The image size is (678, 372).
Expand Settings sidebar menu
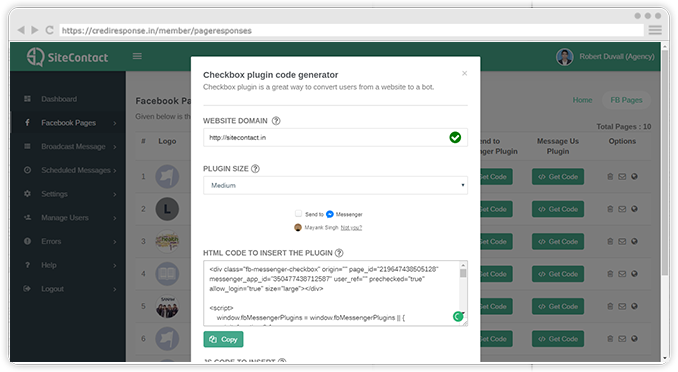[x=115, y=194]
